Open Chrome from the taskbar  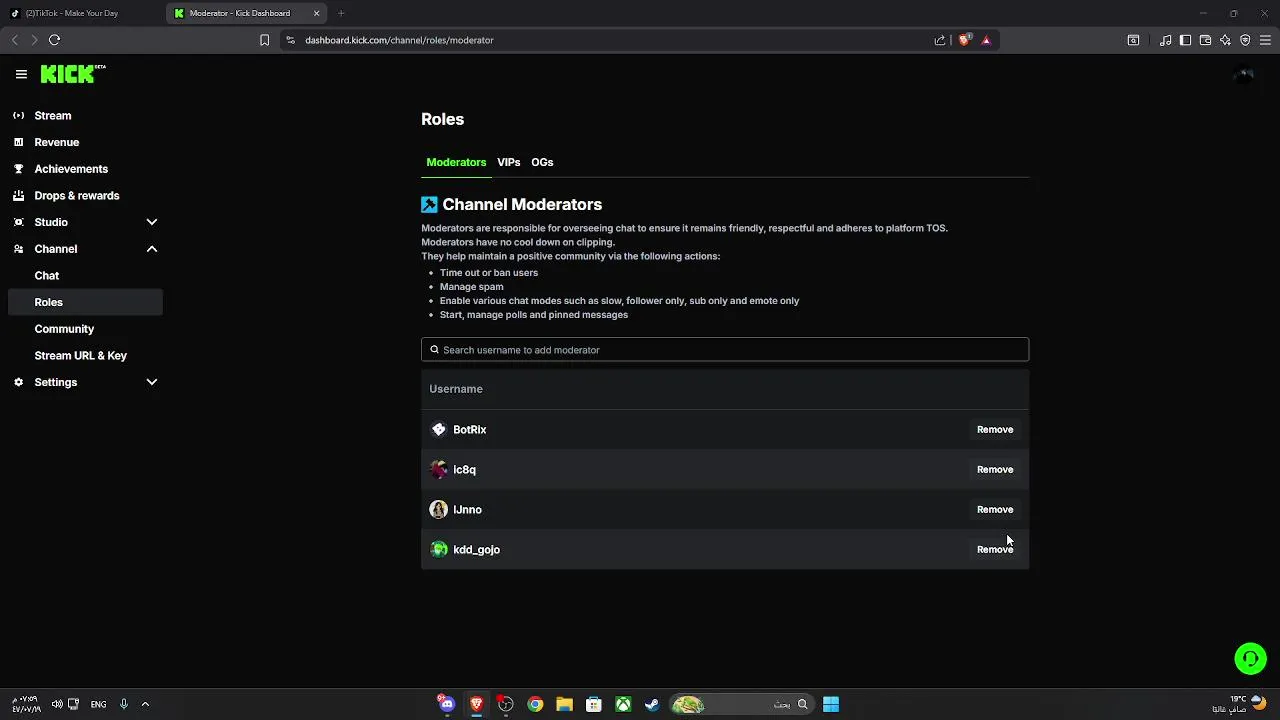(x=535, y=704)
